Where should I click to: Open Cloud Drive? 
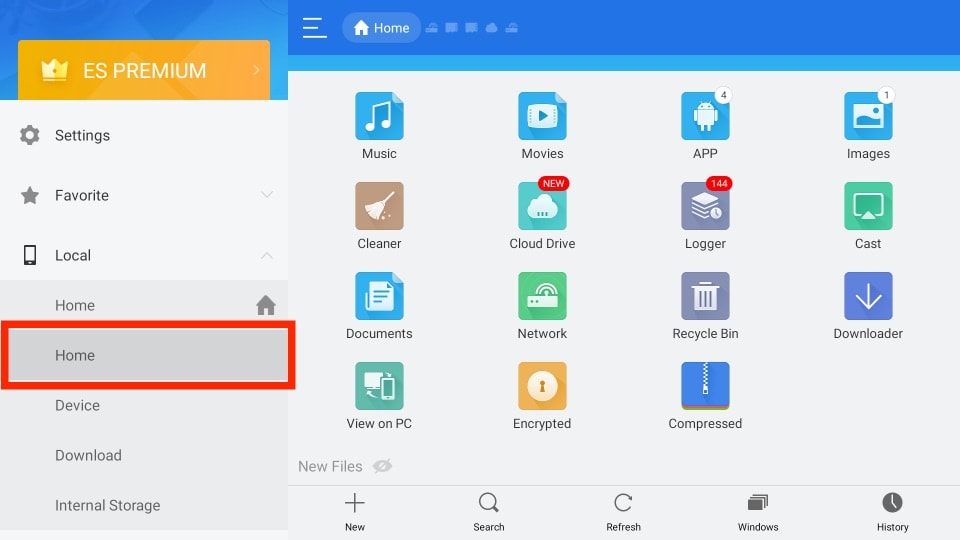pos(542,206)
